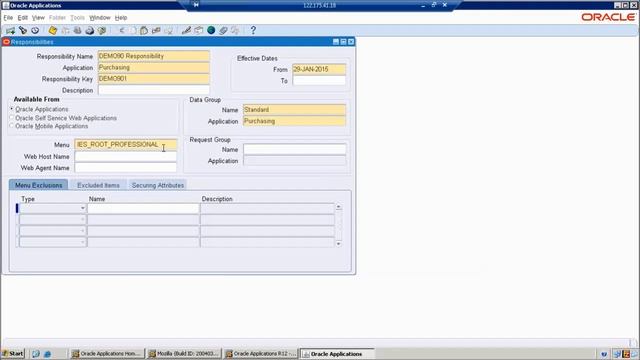Screen dimensions: 640x360
Task: Switch to the Securing Attributes tab
Action: 158,185
